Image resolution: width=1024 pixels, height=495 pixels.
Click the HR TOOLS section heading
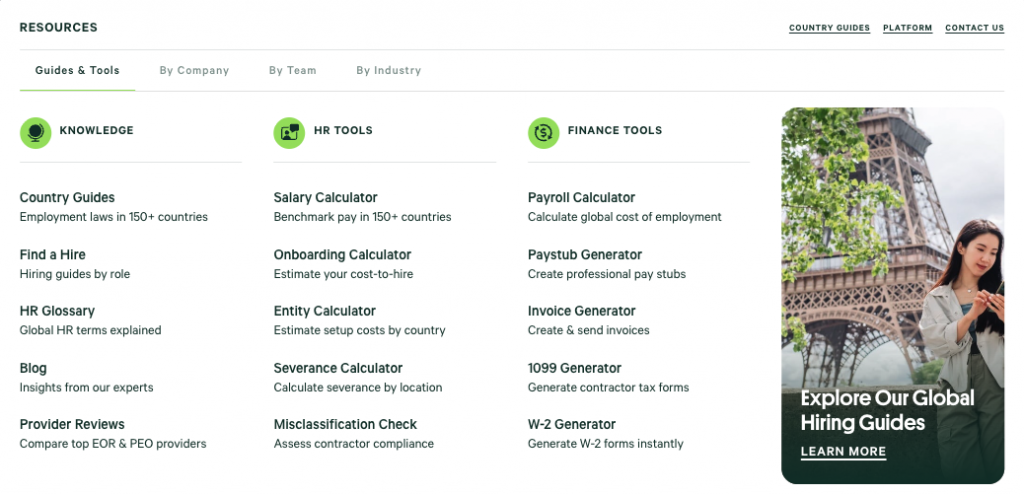pos(343,131)
